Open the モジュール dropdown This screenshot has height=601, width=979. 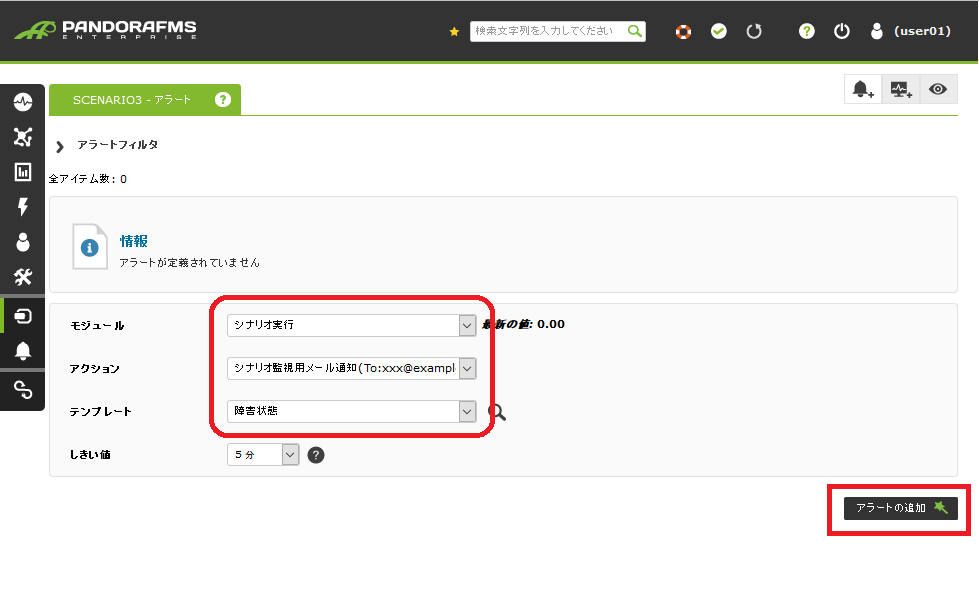pos(352,325)
